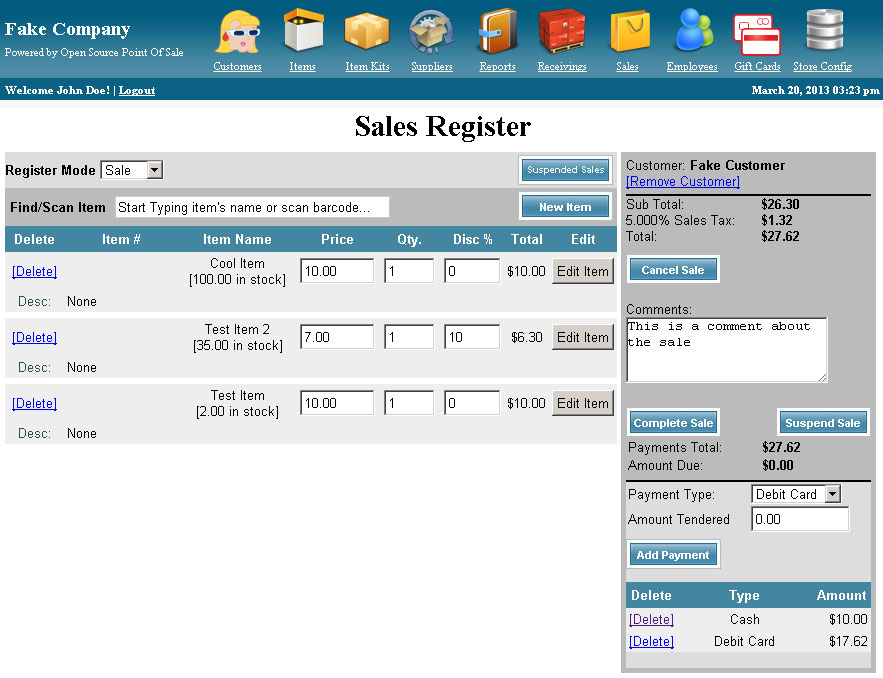The height and width of the screenshot is (678, 883).
Task: Click Edit Item for Test Item [2.00 in stock]
Action: (x=583, y=403)
